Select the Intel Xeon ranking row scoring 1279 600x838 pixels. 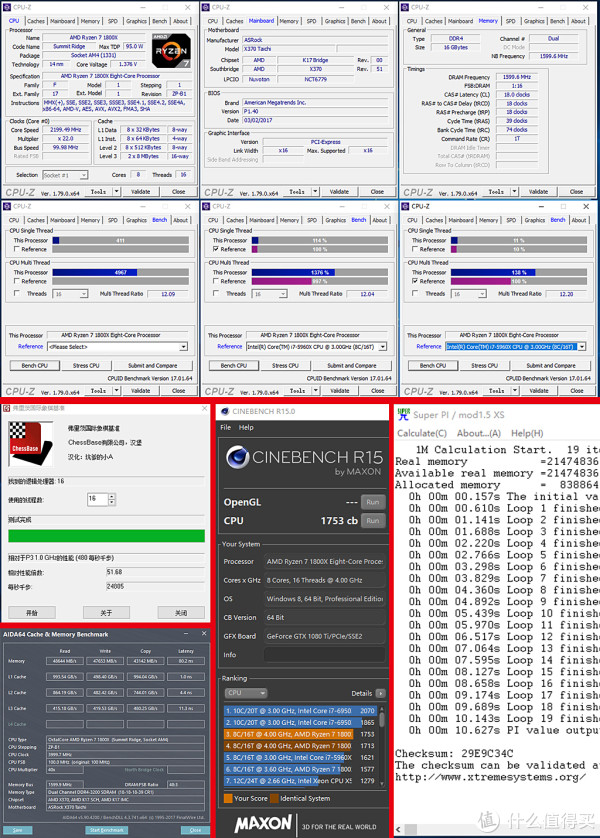pyautogui.click(x=300, y=781)
